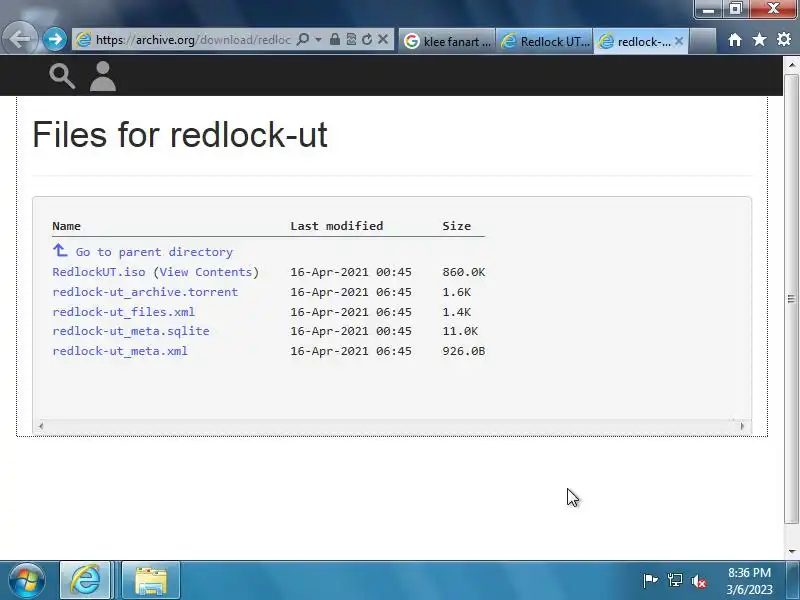Click the file list horizontal scroll left arrow

click(41, 426)
